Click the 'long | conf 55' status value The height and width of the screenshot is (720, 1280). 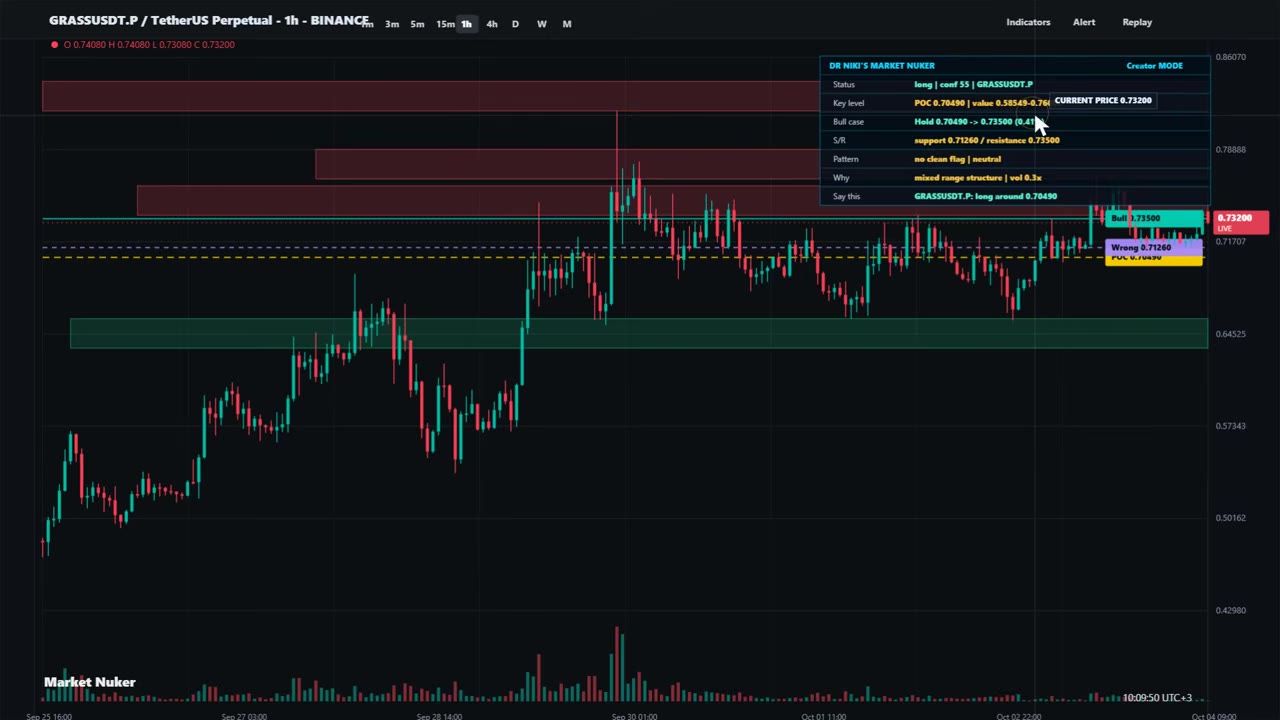[973, 85]
